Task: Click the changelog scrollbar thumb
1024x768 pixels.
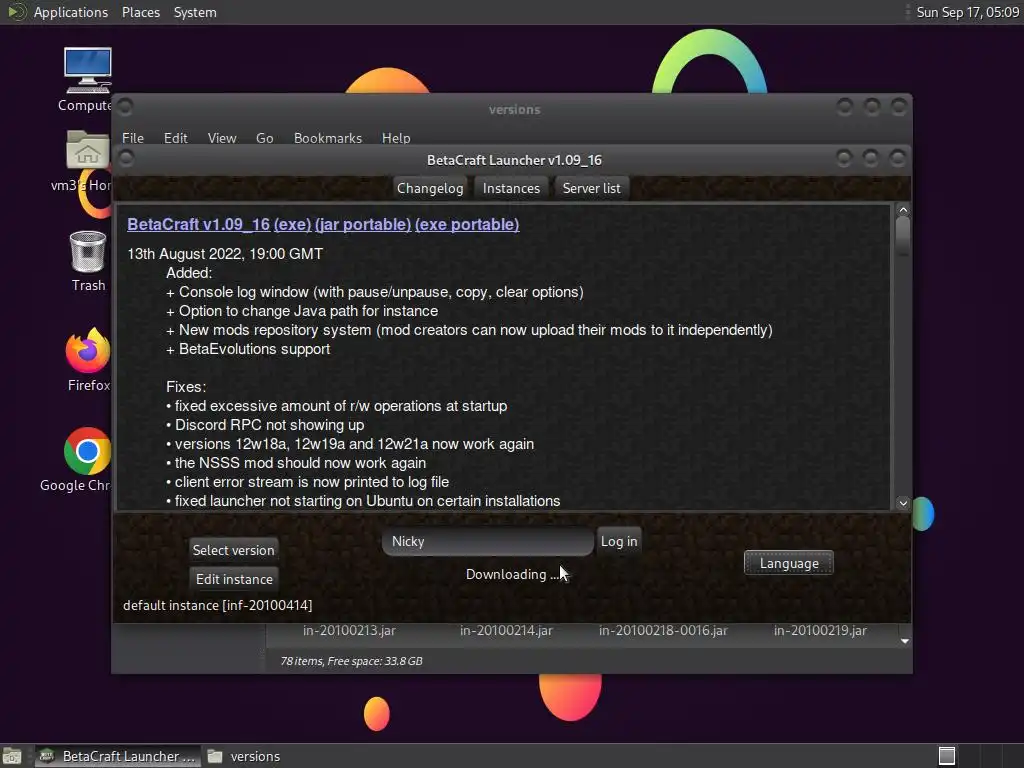Action: click(903, 236)
